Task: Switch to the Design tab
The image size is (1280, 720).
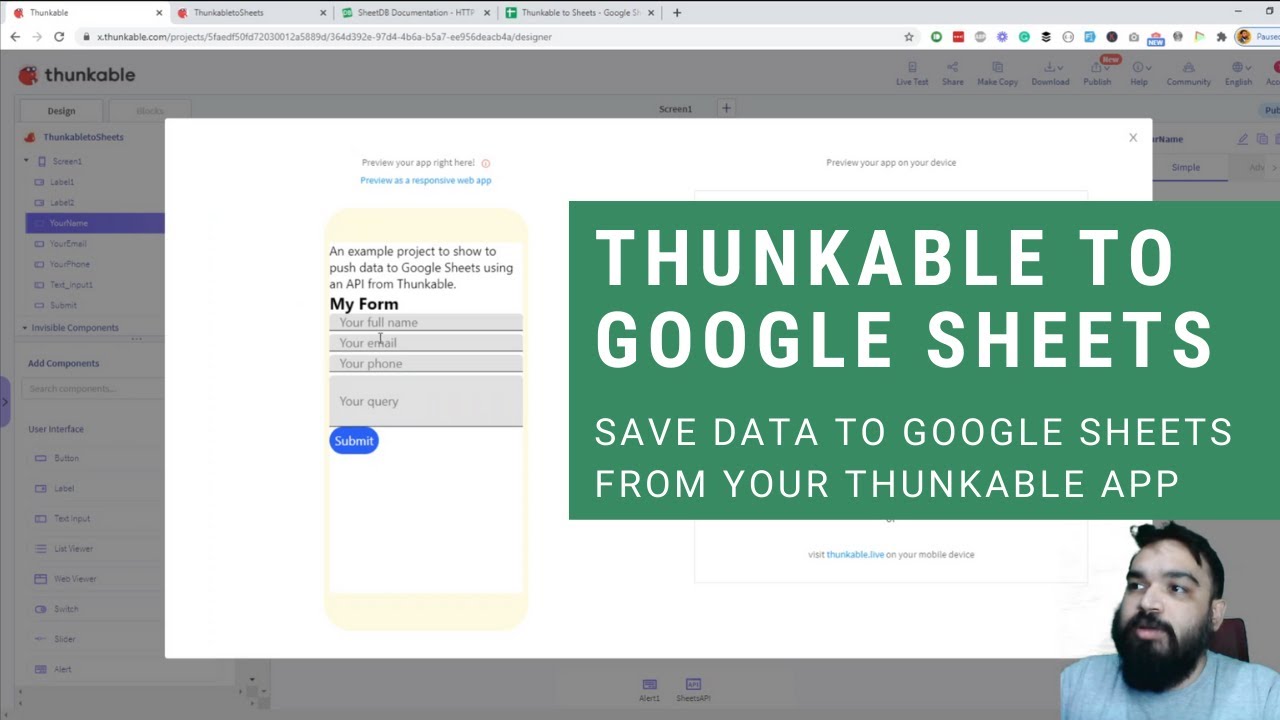Action: click(x=61, y=111)
